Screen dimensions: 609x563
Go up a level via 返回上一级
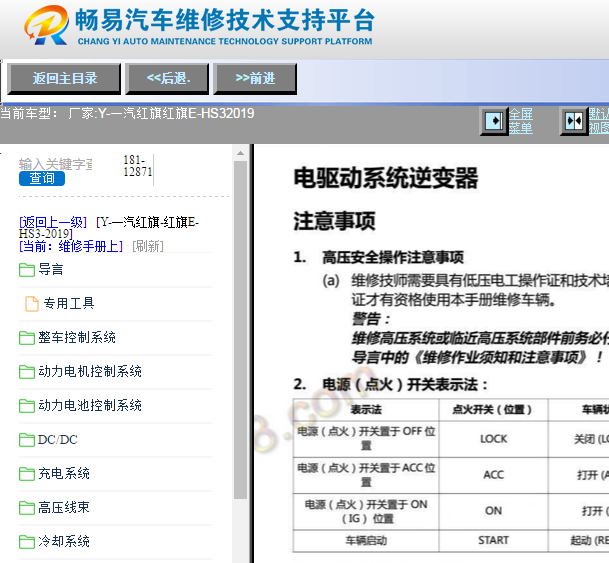click(x=53, y=222)
